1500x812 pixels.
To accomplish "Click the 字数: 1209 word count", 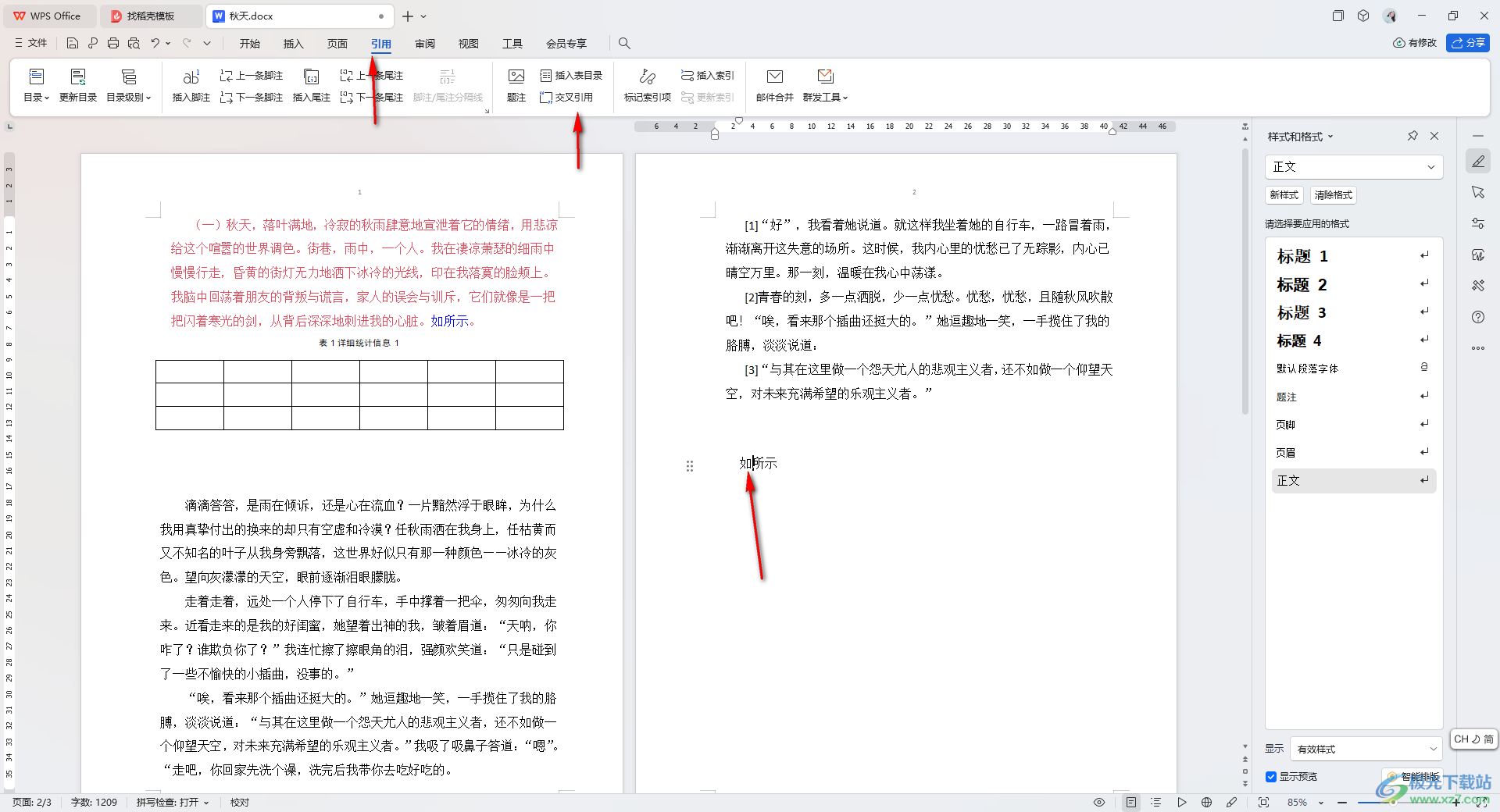I will tap(94, 803).
